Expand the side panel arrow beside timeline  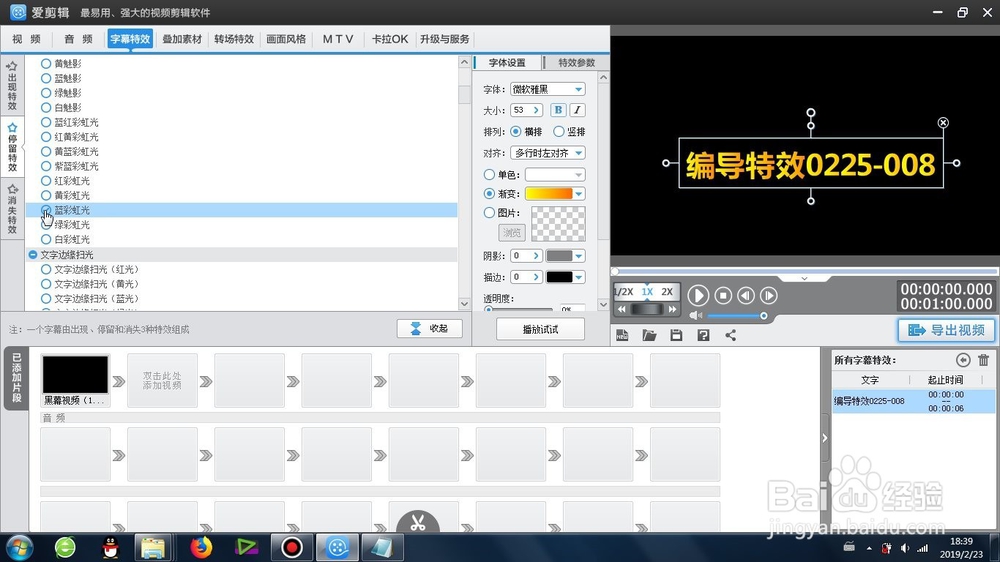825,438
